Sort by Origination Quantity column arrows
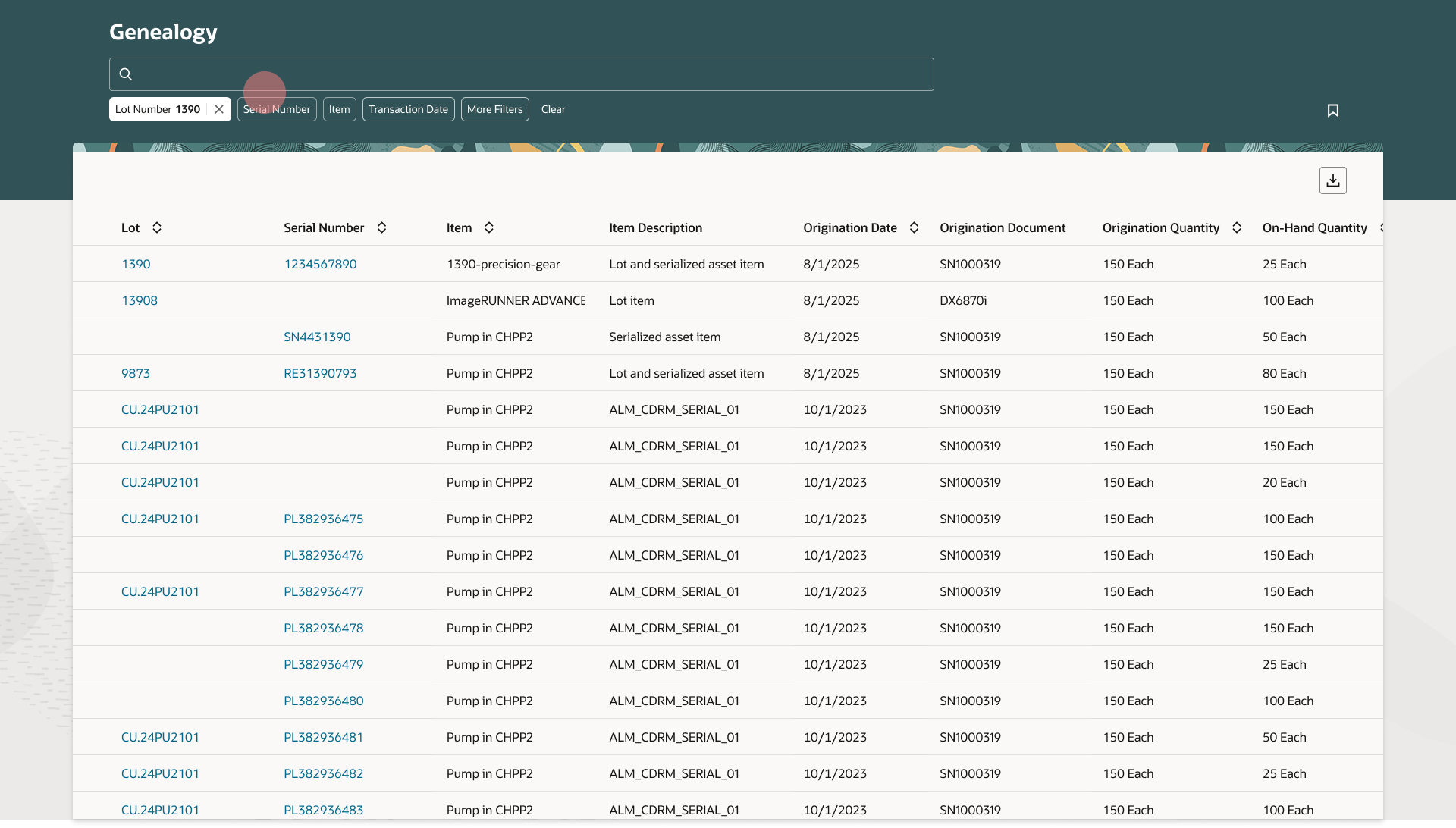 tap(1236, 227)
